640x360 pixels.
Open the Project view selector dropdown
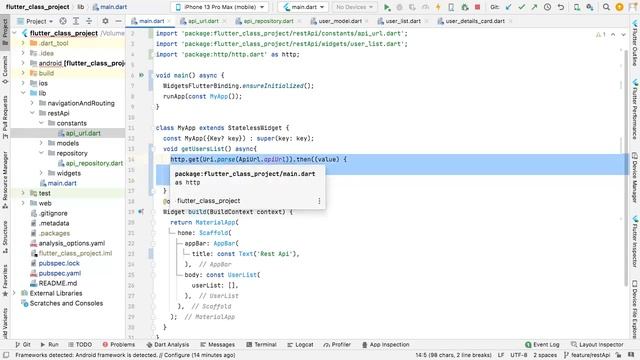pos(36,21)
